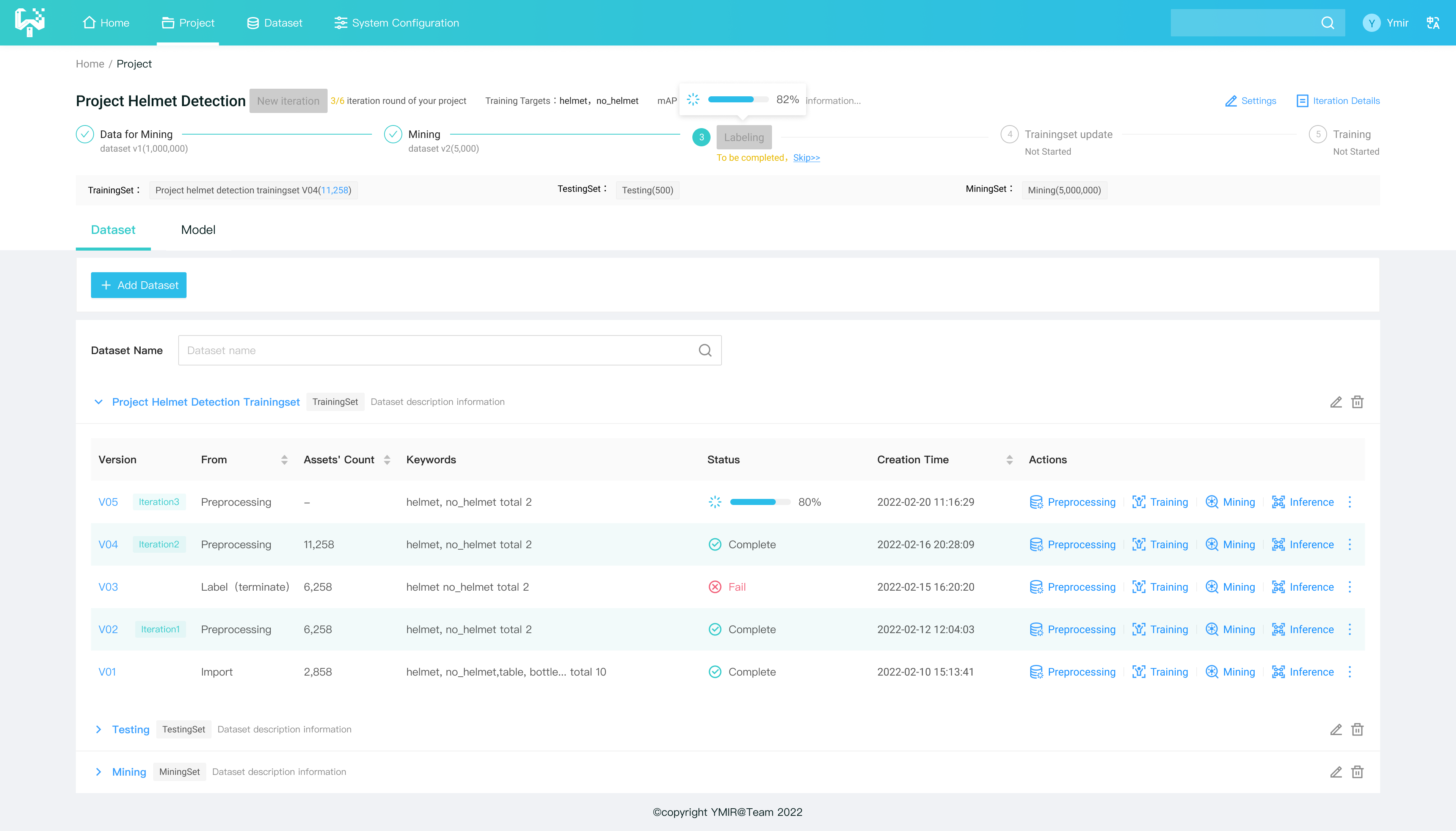Go to Home in top navigation
This screenshot has width=1456, height=831.
point(106,23)
